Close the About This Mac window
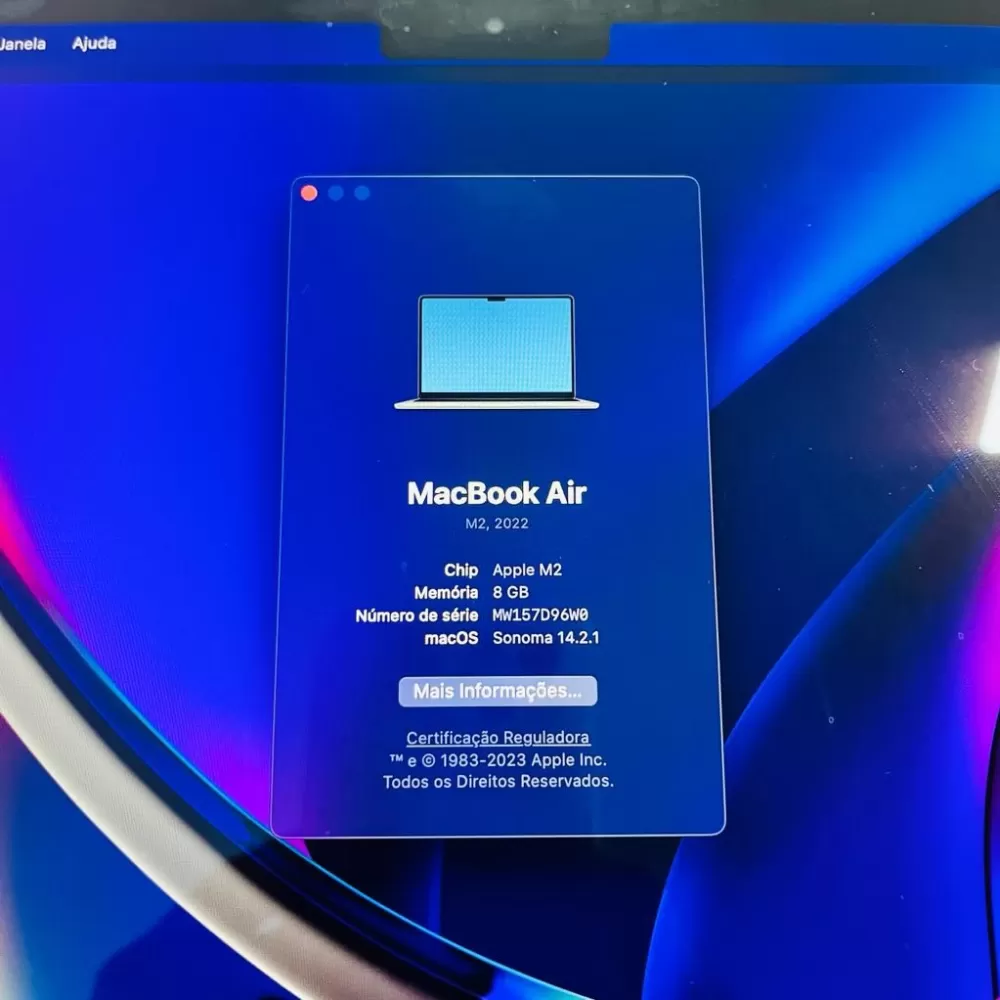This screenshot has height=1000, width=1000. (309, 193)
